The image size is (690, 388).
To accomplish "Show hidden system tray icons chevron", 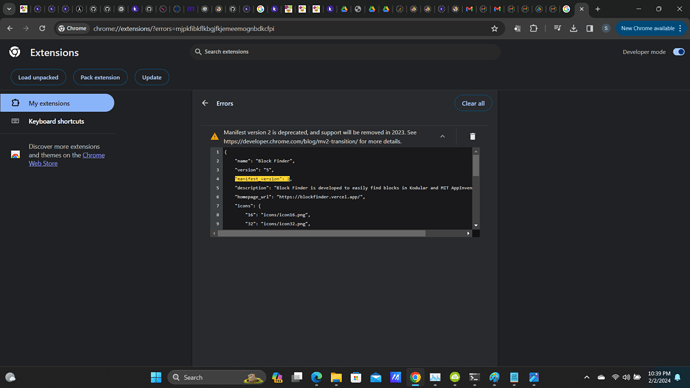I will [x=586, y=377].
